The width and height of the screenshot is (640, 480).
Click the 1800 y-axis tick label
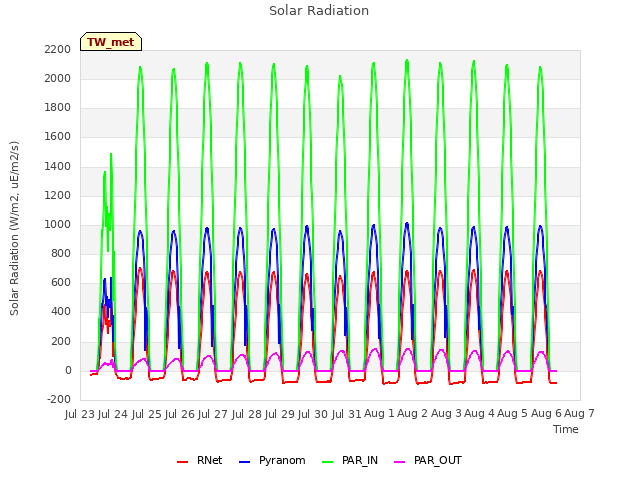pyautogui.click(x=58, y=107)
